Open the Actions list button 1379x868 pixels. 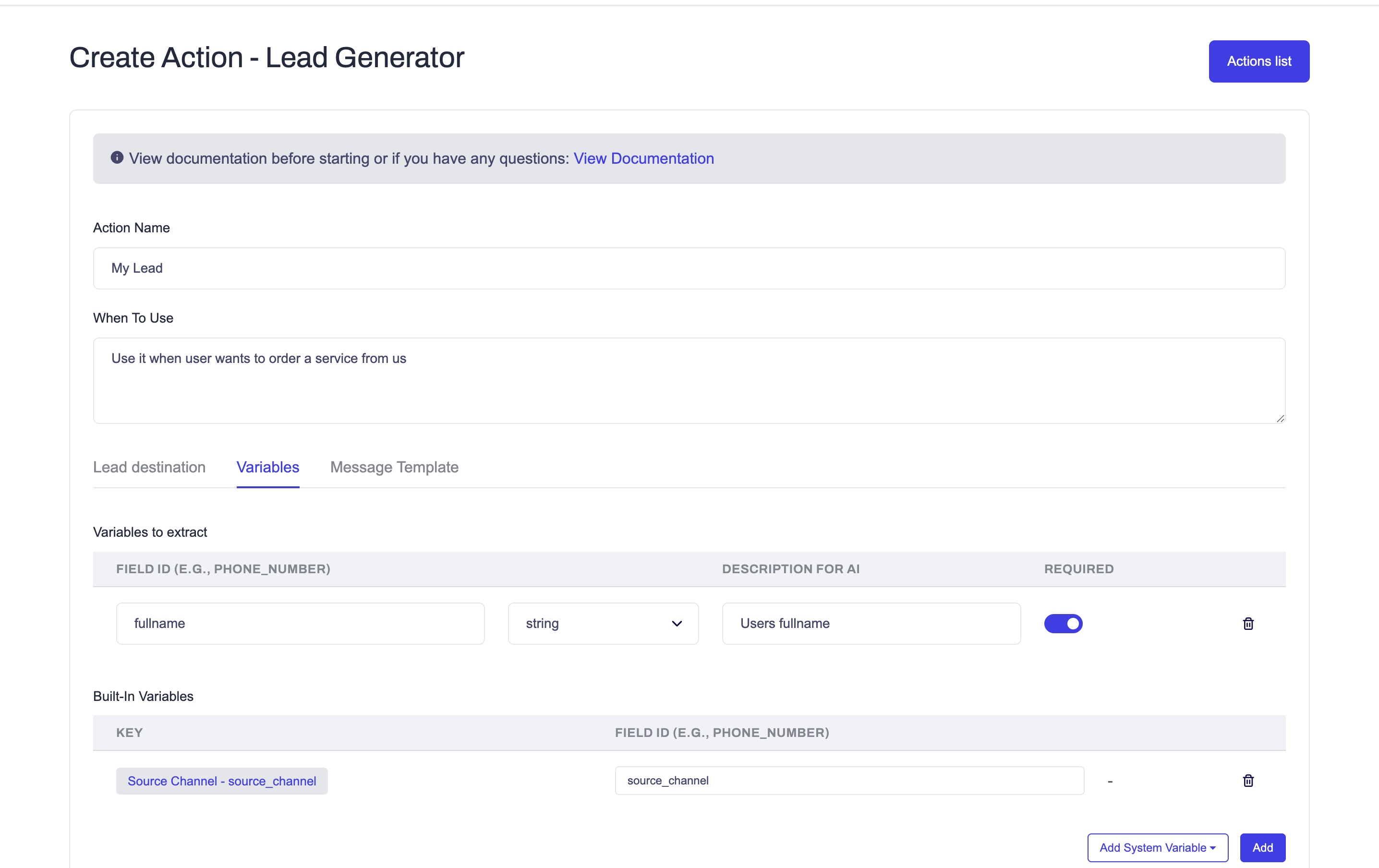tap(1259, 61)
